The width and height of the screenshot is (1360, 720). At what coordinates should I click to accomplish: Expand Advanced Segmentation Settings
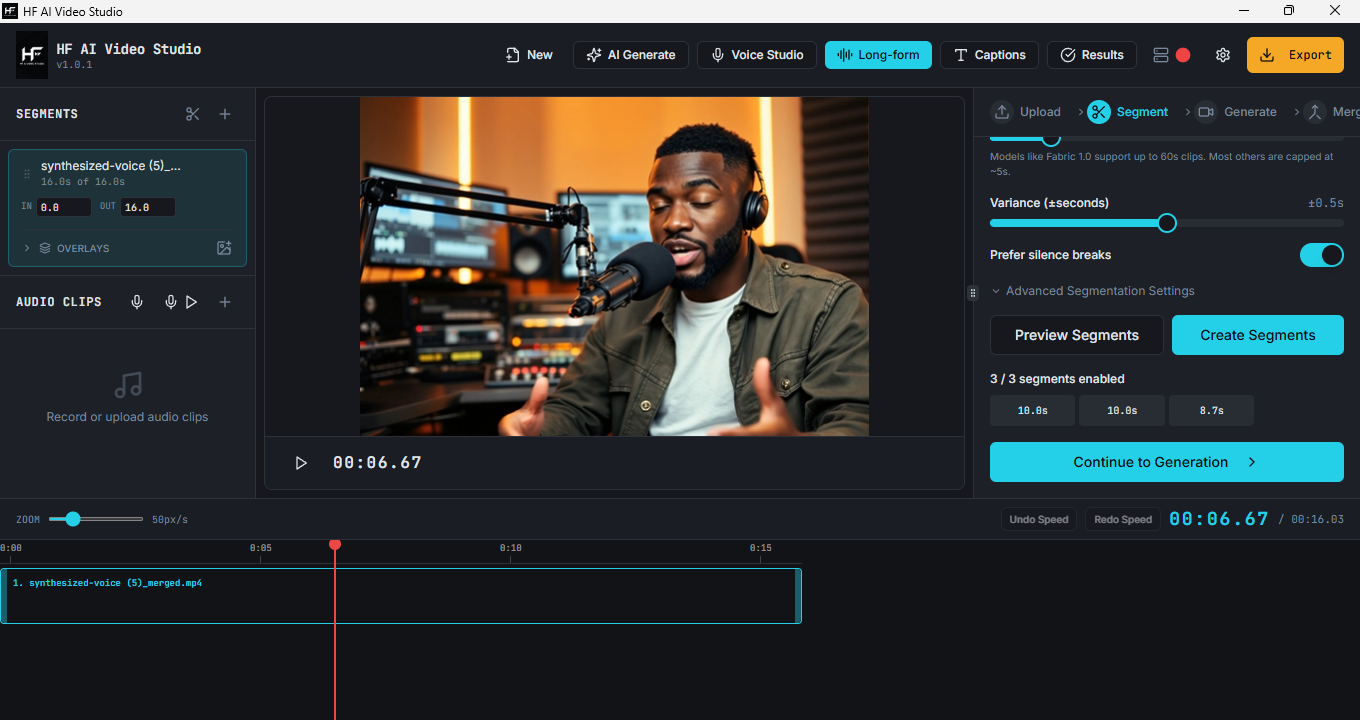pyautogui.click(x=1093, y=291)
